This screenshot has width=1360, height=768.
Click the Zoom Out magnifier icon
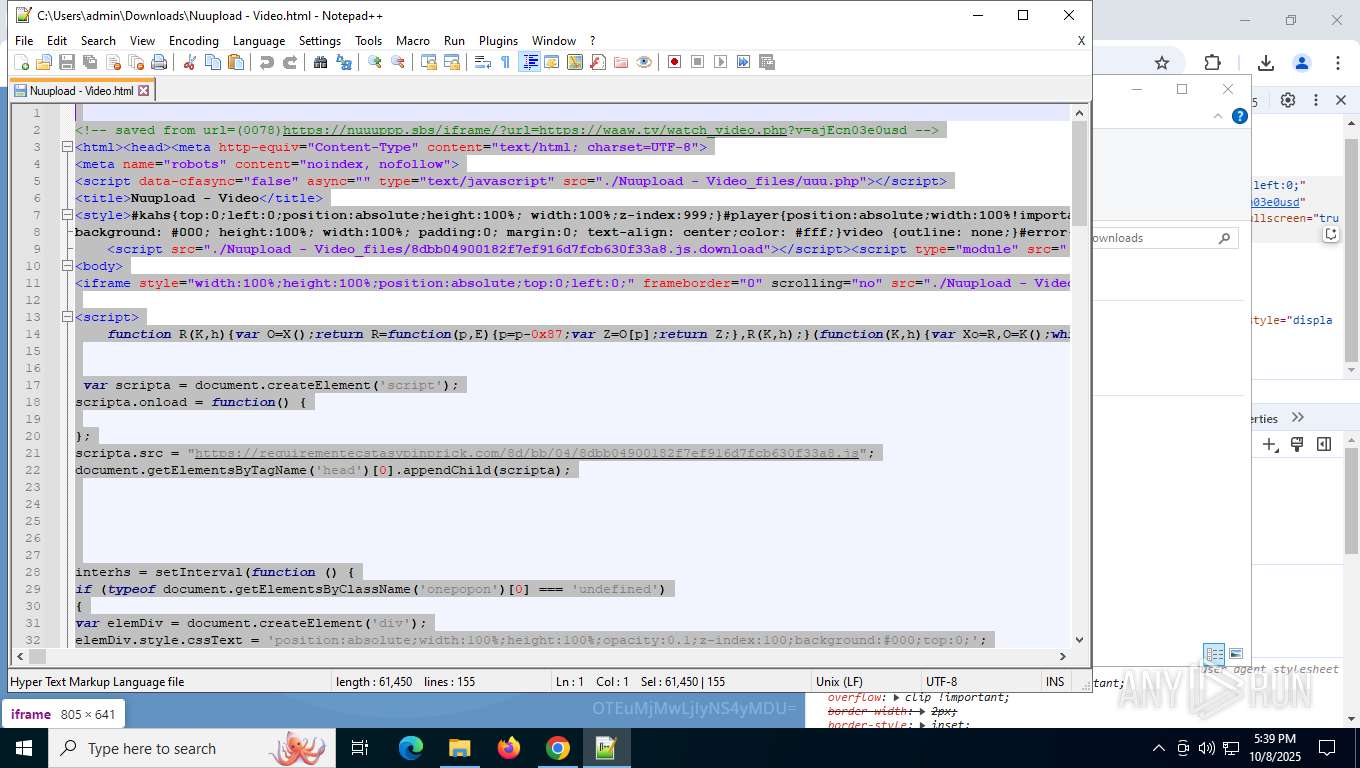click(x=397, y=62)
